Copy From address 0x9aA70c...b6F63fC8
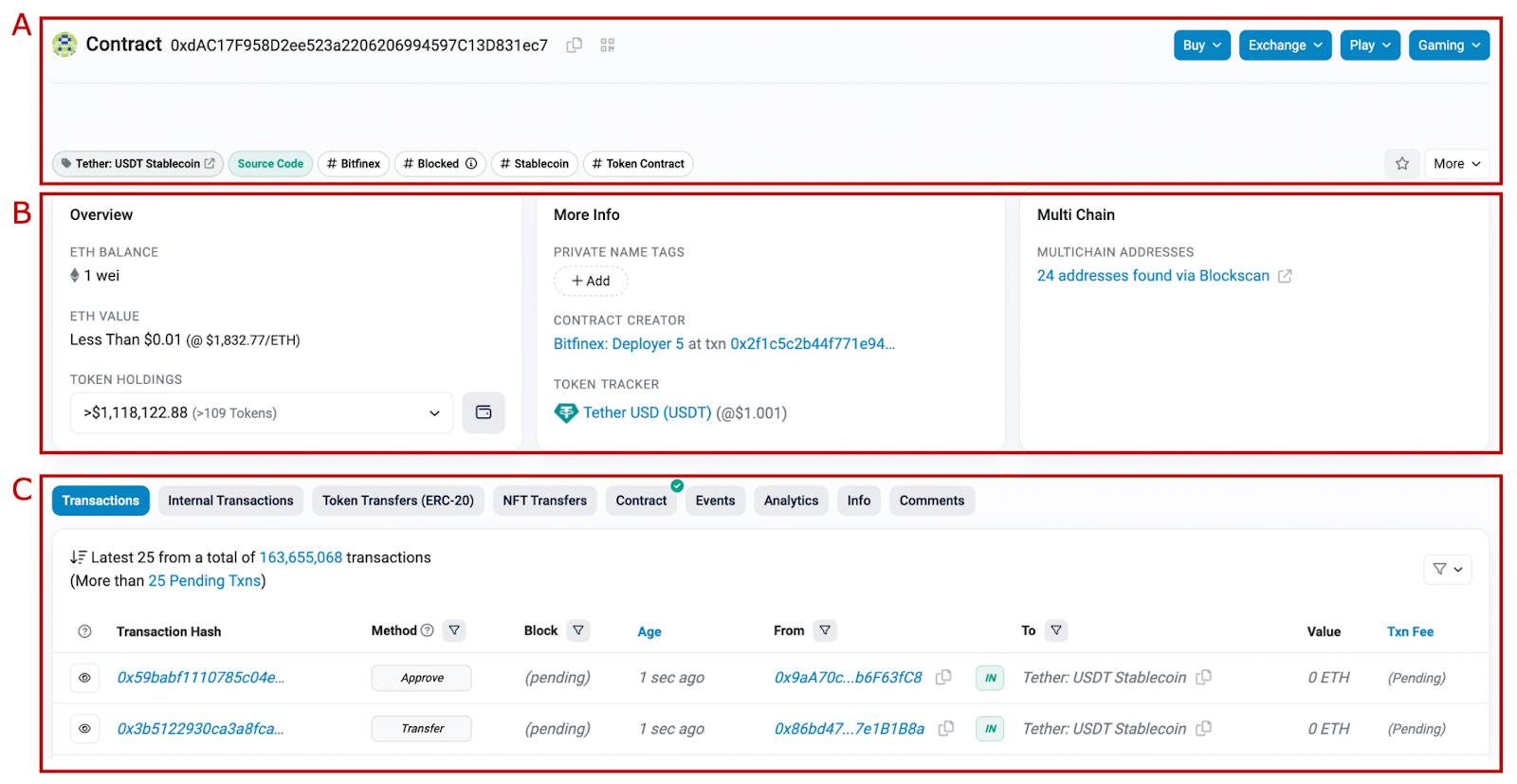The image size is (1517, 784). click(943, 678)
